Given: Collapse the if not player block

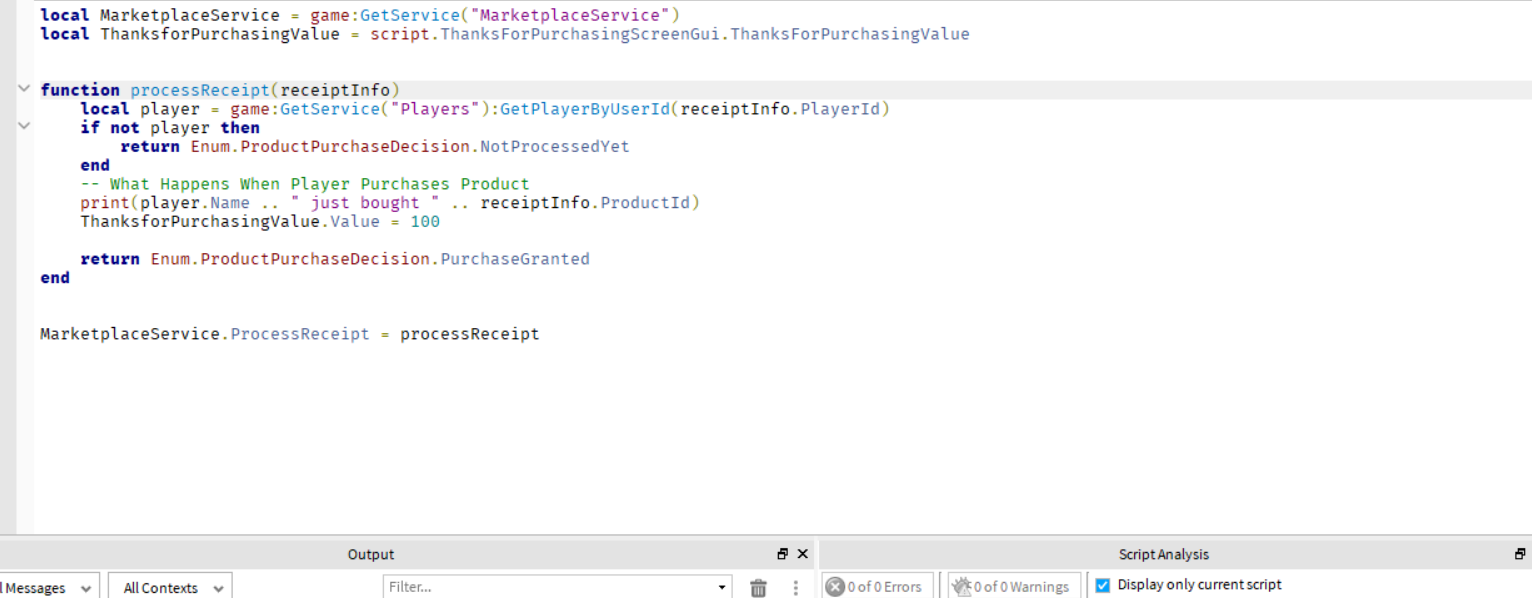Looking at the screenshot, I should click(x=24, y=127).
